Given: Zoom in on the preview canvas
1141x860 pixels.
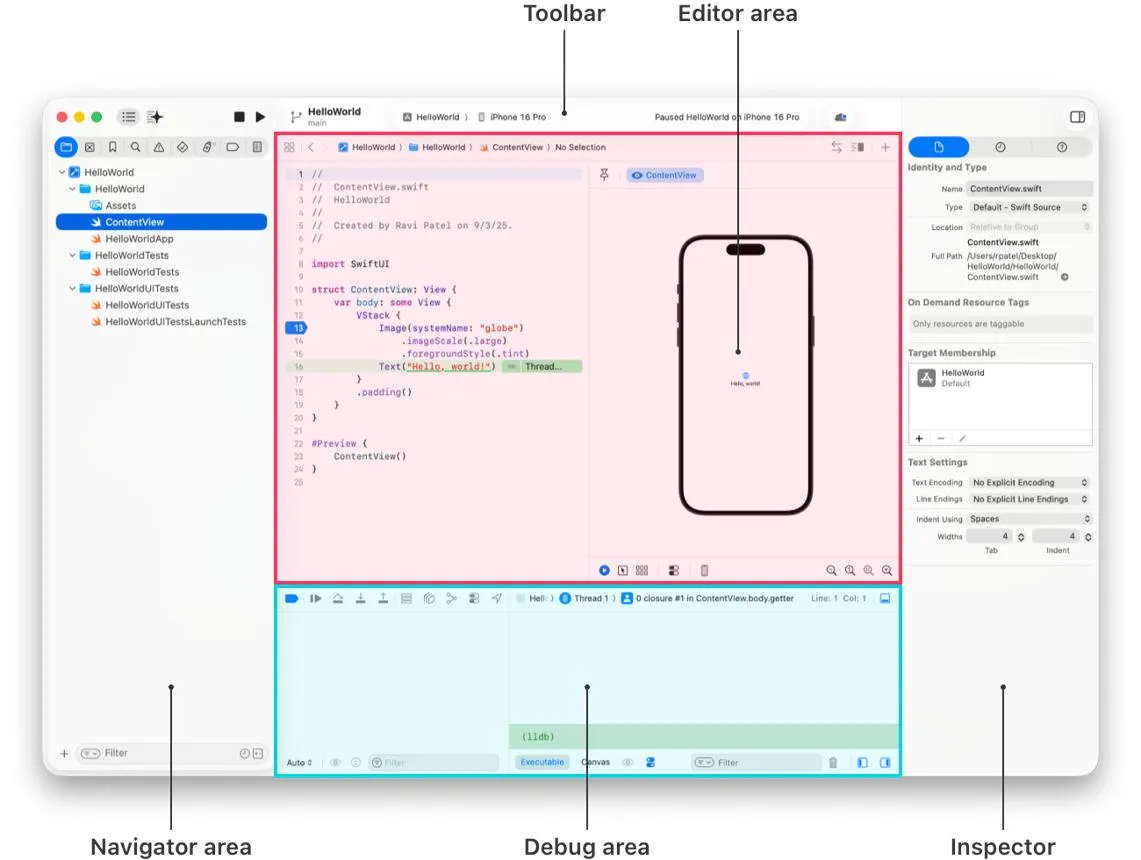Looking at the screenshot, I should [x=887, y=570].
